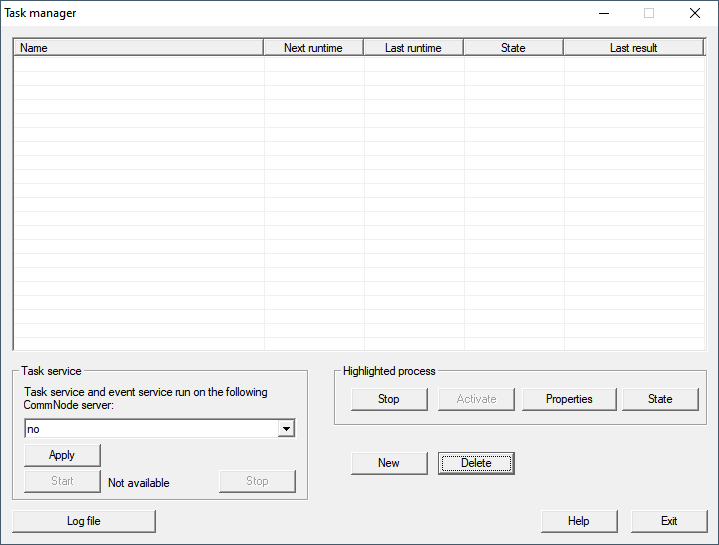Minimize the Task manager window

point(603,13)
